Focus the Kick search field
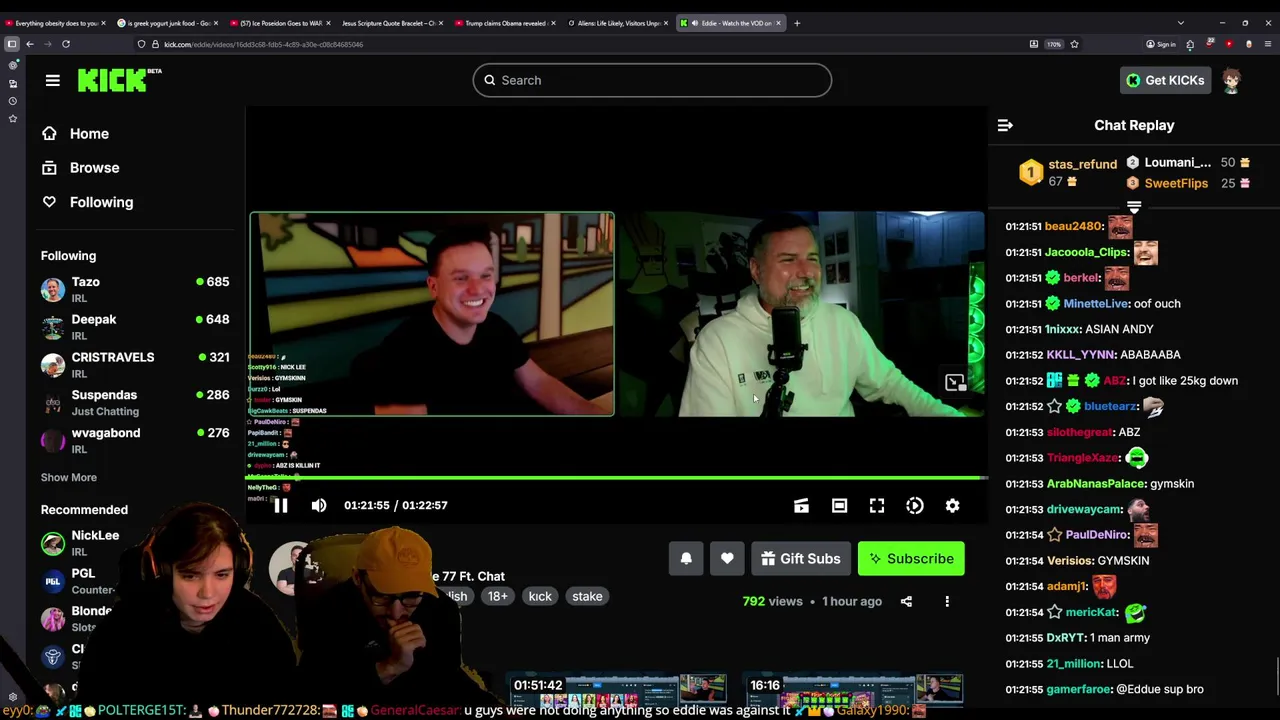1280x720 pixels. tap(652, 80)
